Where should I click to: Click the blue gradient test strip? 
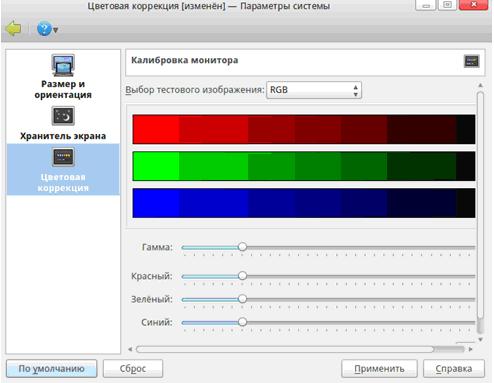tap(304, 203)
